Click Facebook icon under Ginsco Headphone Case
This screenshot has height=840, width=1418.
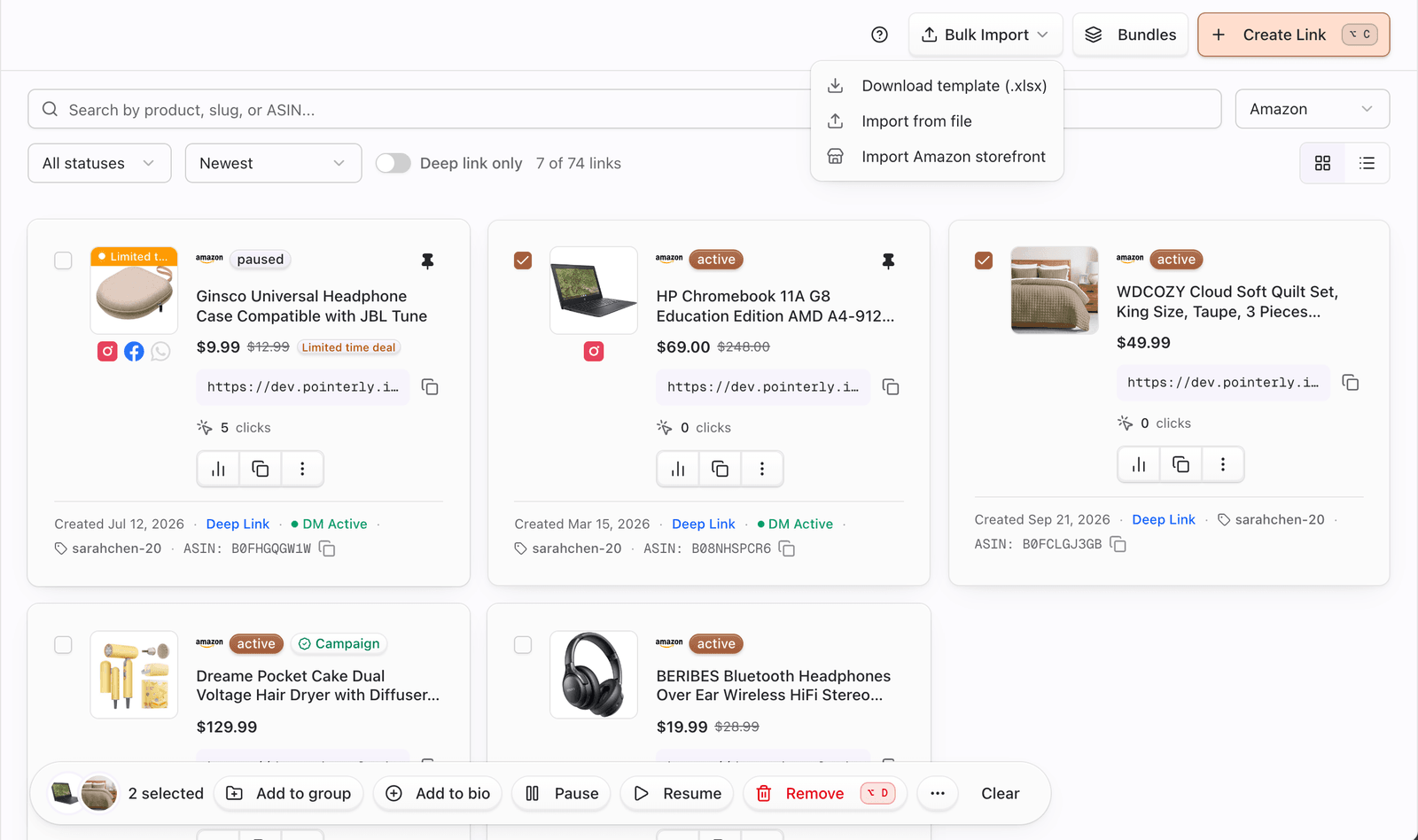134,352
